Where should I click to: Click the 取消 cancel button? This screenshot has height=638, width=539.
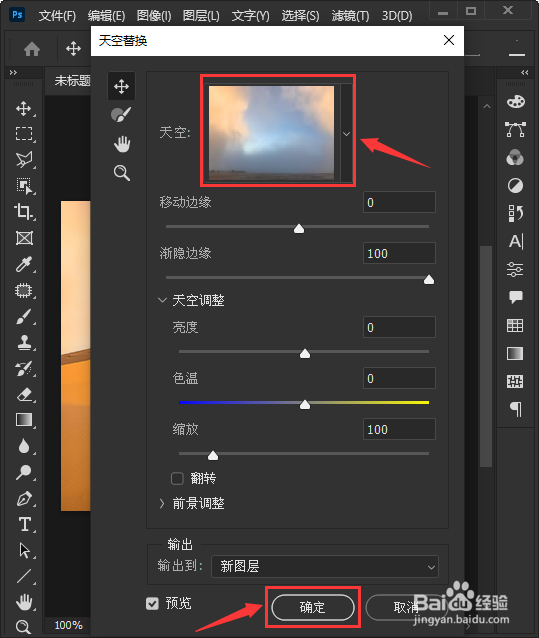point(406,607)
